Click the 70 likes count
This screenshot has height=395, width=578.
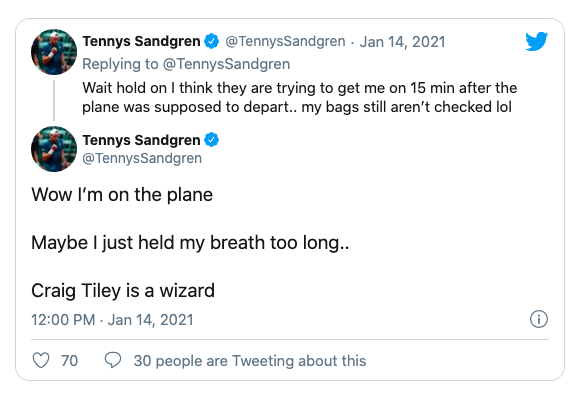click(x=69, y=361)
